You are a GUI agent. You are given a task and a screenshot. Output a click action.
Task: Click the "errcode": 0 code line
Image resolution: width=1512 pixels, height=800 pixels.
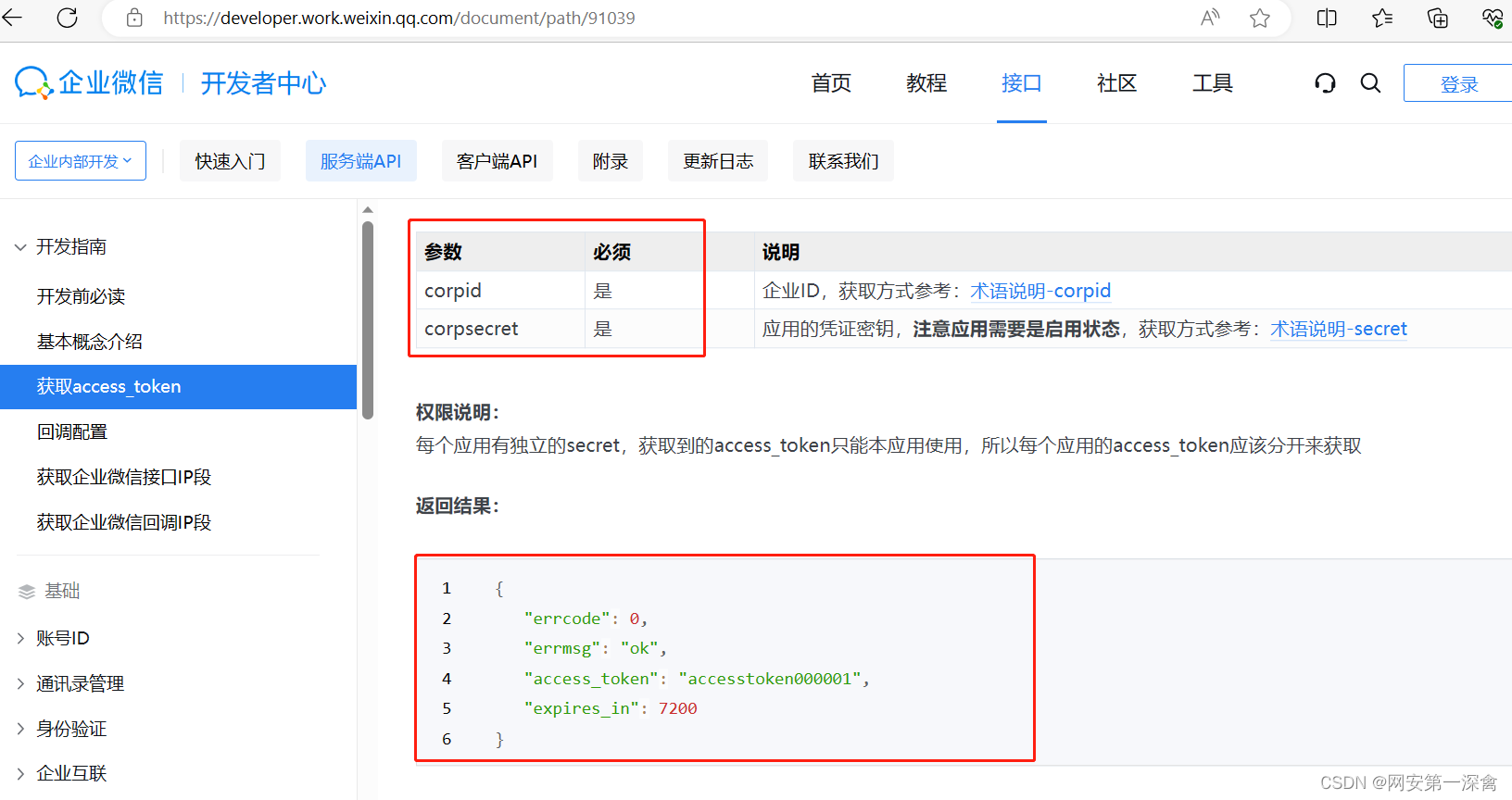click(586, 619)
